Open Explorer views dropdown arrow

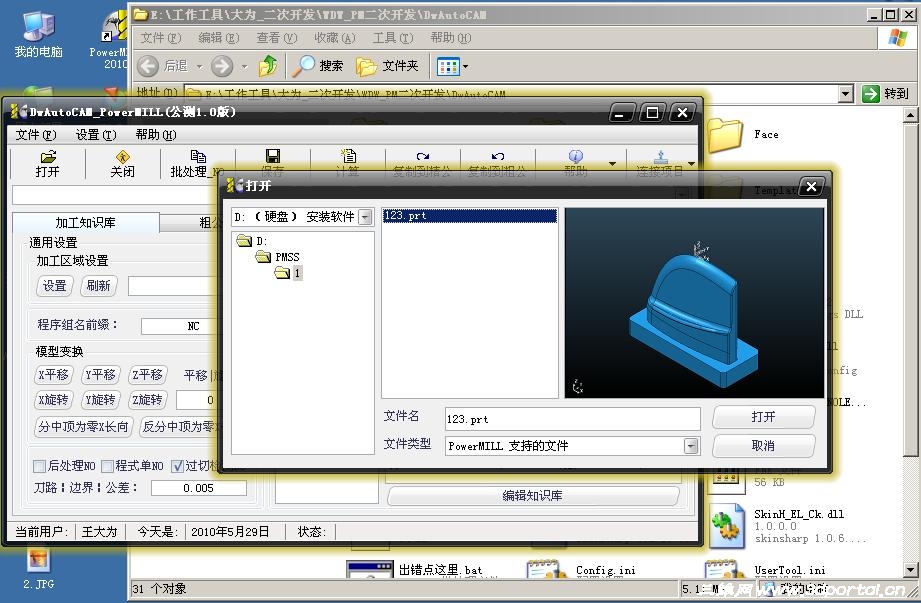[466, 66]
